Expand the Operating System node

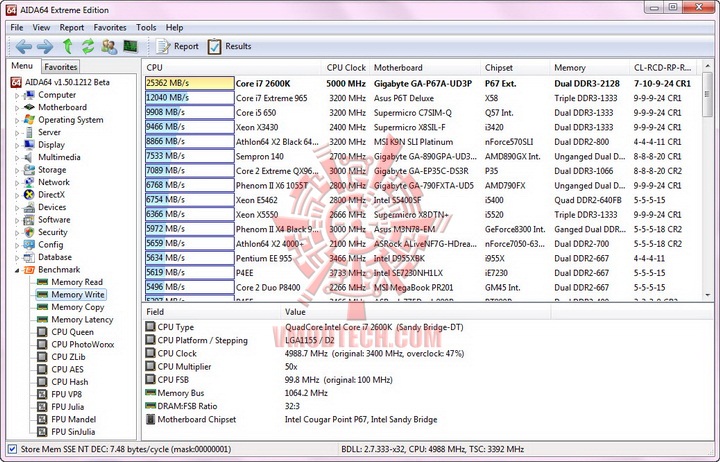(x=17, y=120)
